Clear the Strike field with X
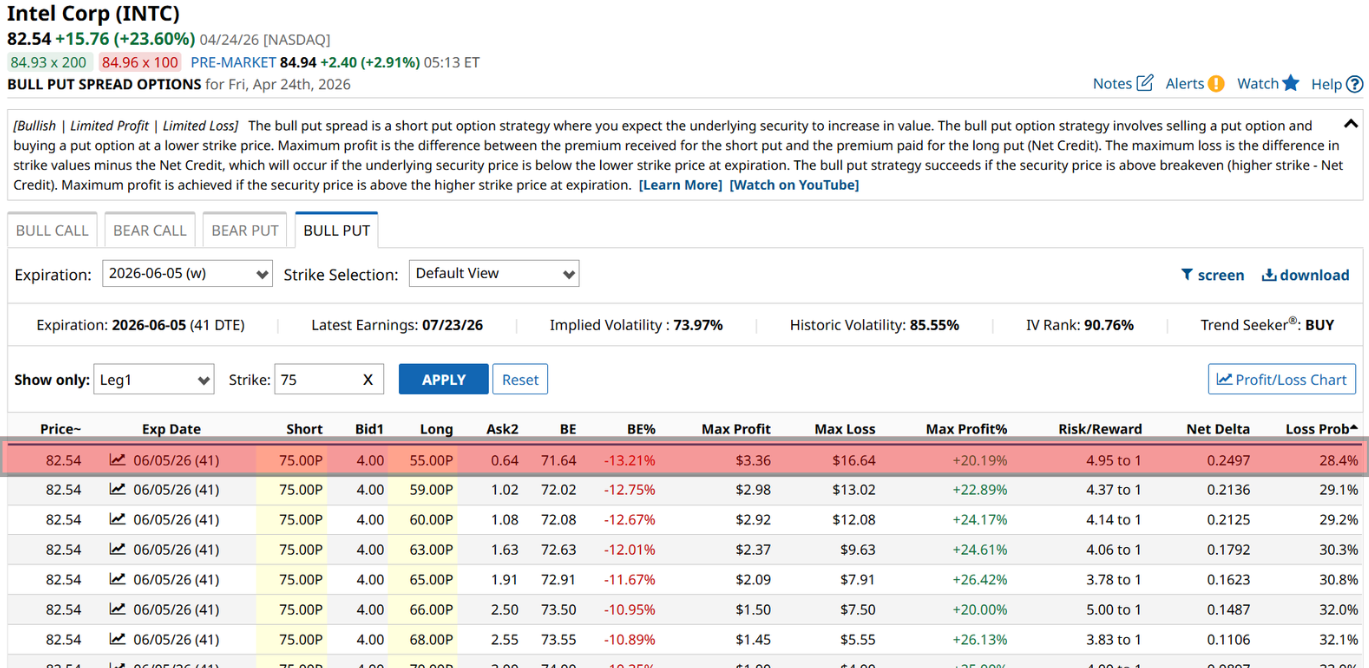The image size is (1369, 668). click(x=368, y=380)
